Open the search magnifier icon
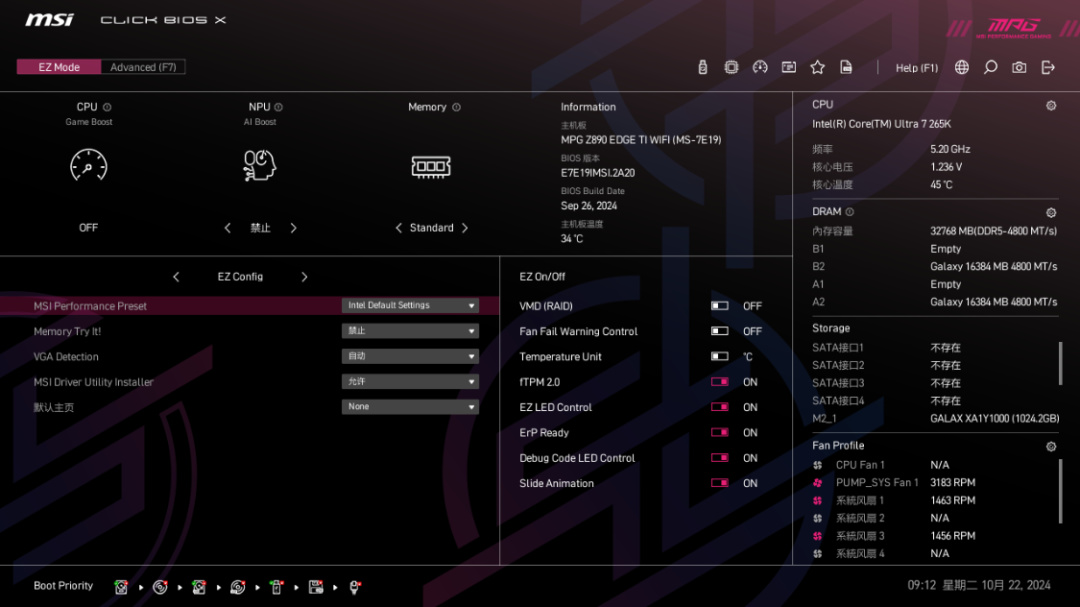The image size is (1080, 607). [990, 68]
